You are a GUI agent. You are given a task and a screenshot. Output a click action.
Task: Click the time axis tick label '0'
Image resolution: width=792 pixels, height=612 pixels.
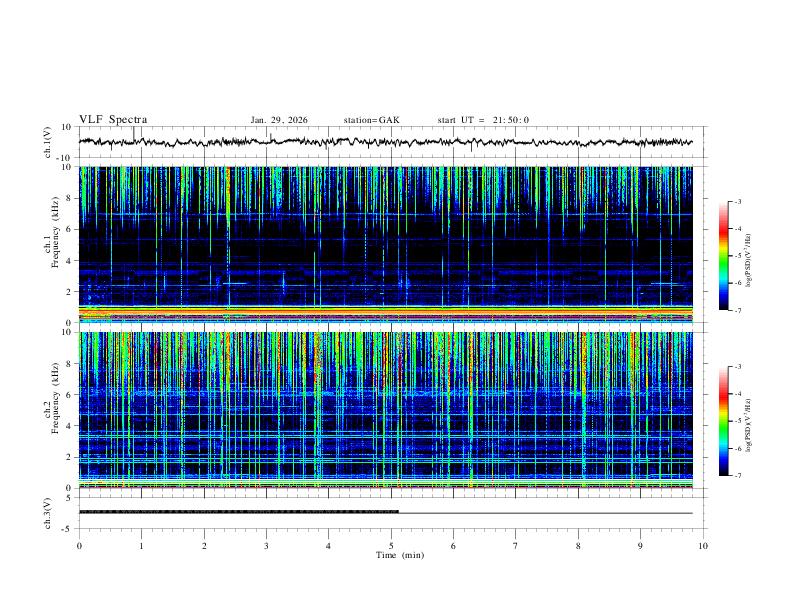[79, 546]
